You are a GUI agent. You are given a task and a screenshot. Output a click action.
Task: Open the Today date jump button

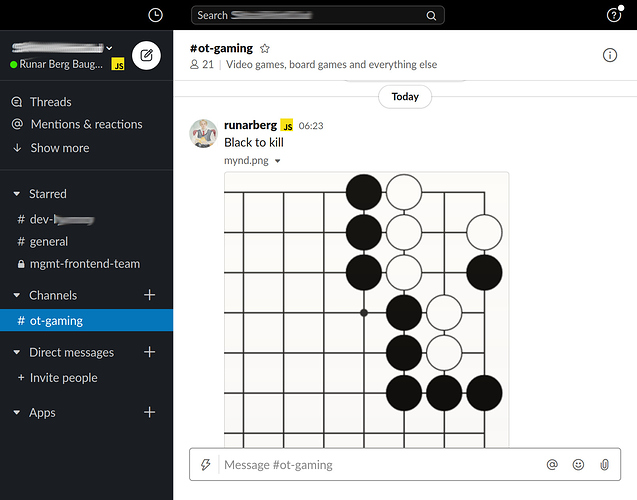click(x=405, y=97)
